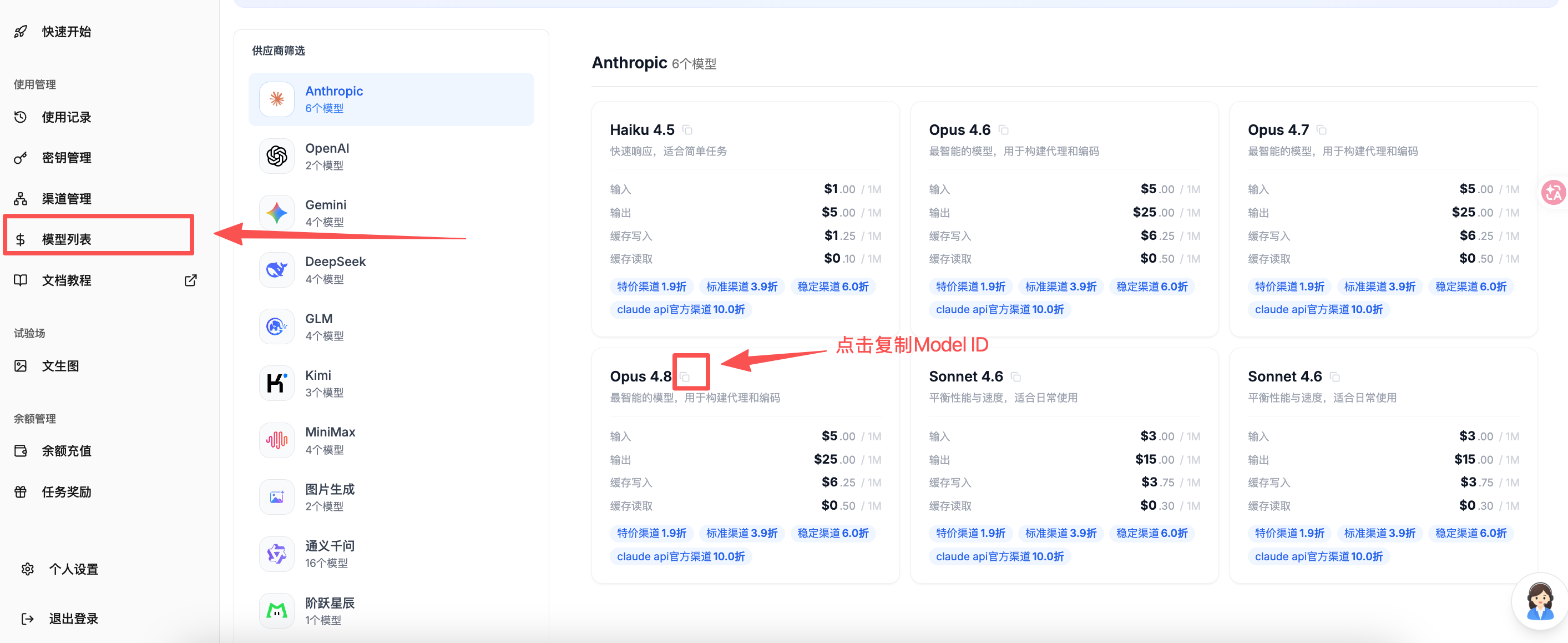Image resolution: width=1568 pixels, height=643 pixels.
Task: Click the "试验场" sidebar section label
Action: pyautogui.click(x=29, y=333)
